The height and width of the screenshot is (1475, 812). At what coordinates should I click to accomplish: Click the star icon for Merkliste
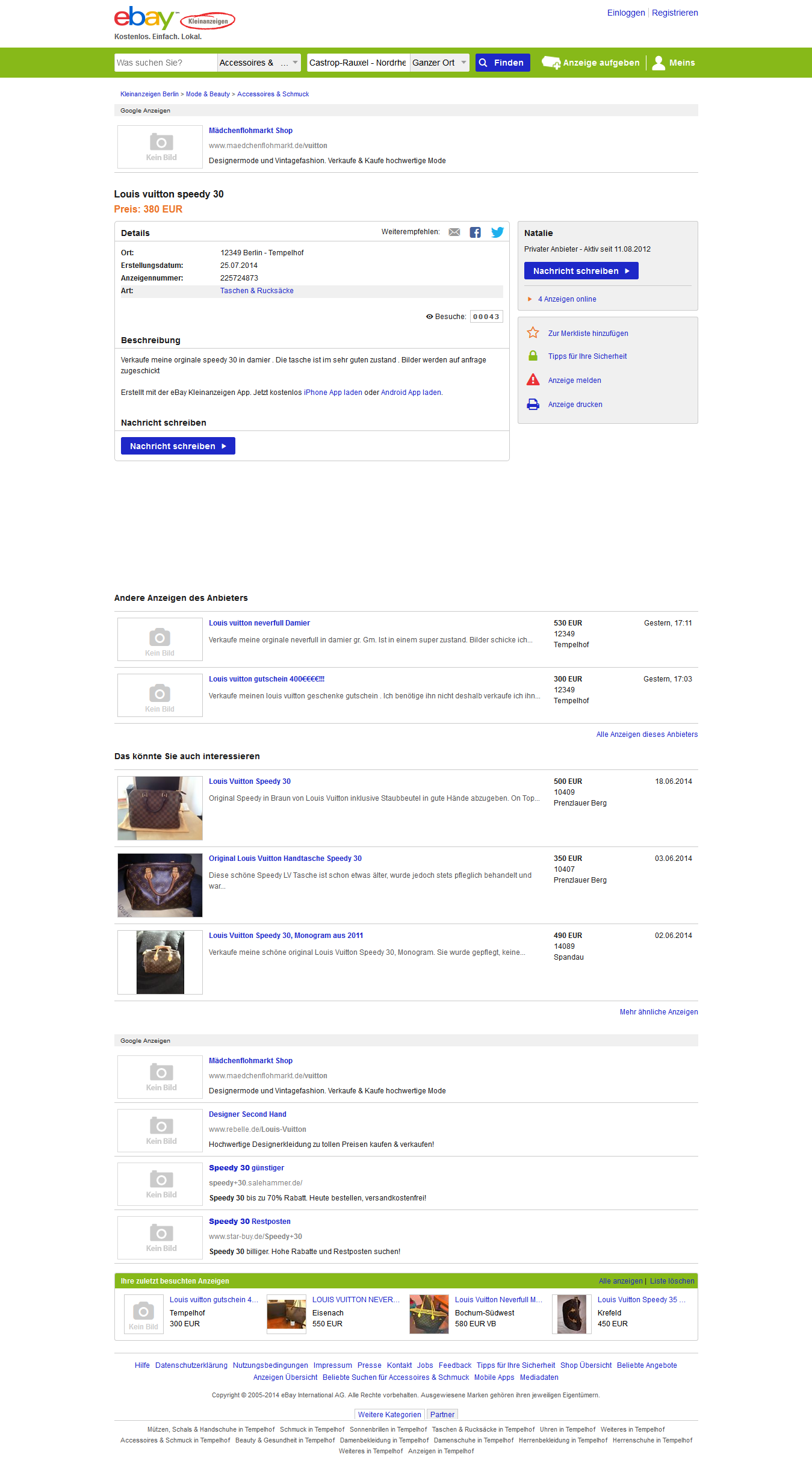click(x=533, y=332)
